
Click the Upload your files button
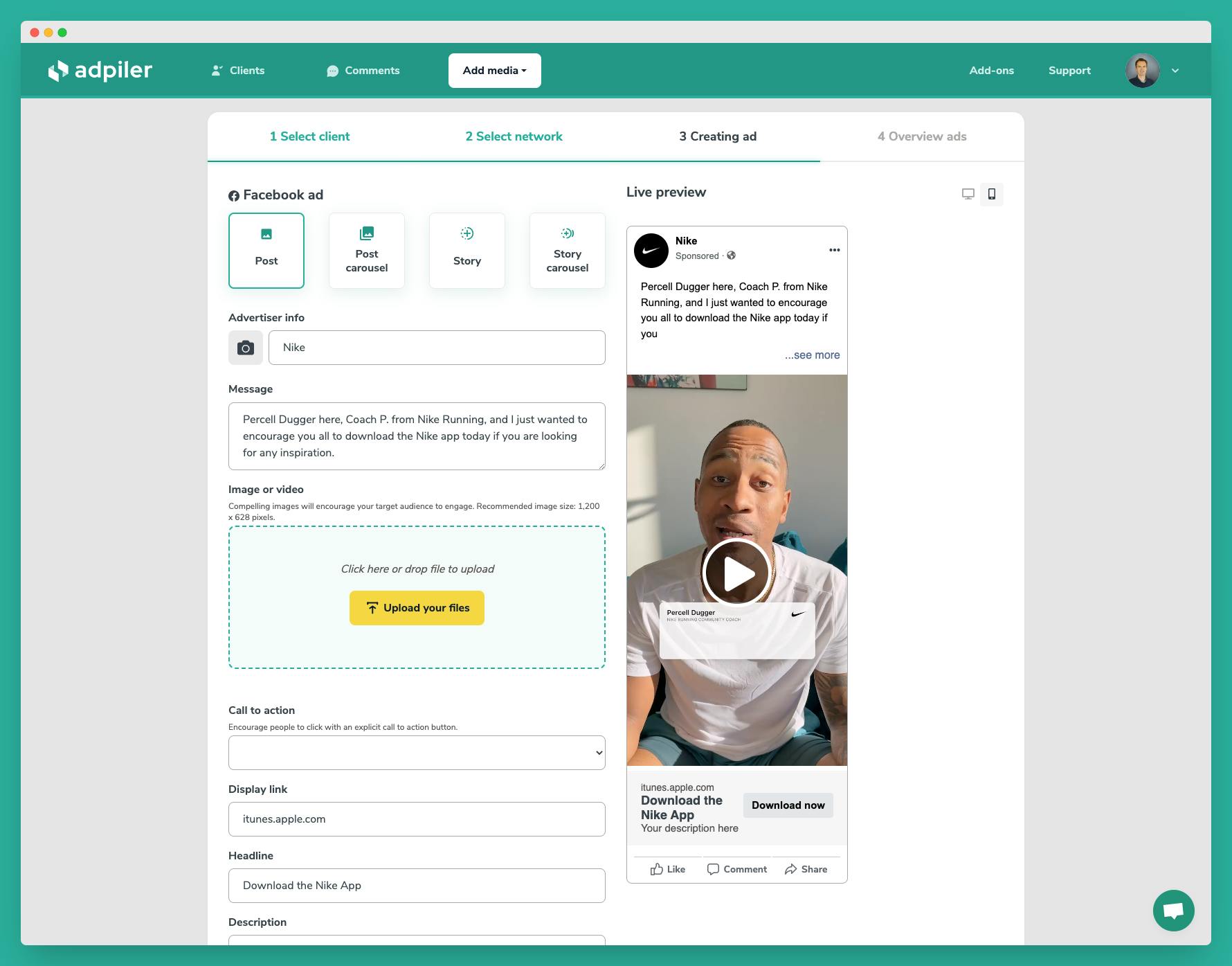tap(417, 608)
